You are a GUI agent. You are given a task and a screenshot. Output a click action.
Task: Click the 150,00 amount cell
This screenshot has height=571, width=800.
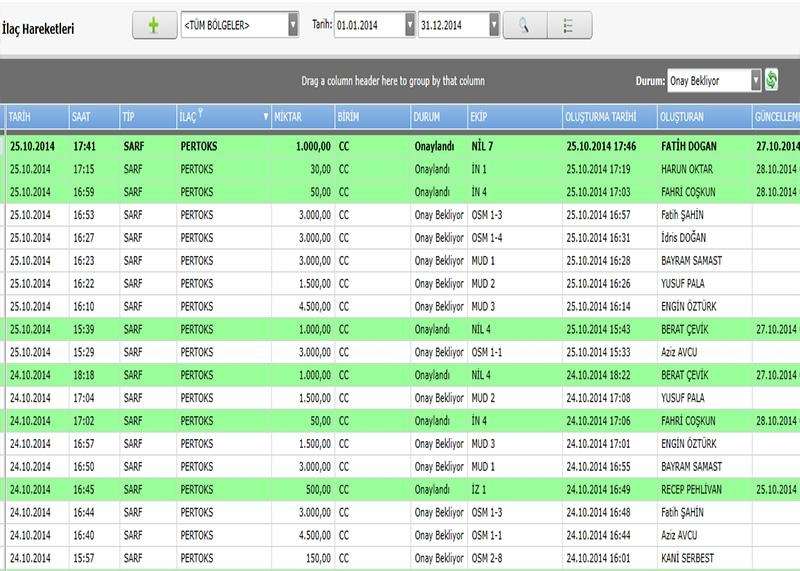click(x=318, y=558)
